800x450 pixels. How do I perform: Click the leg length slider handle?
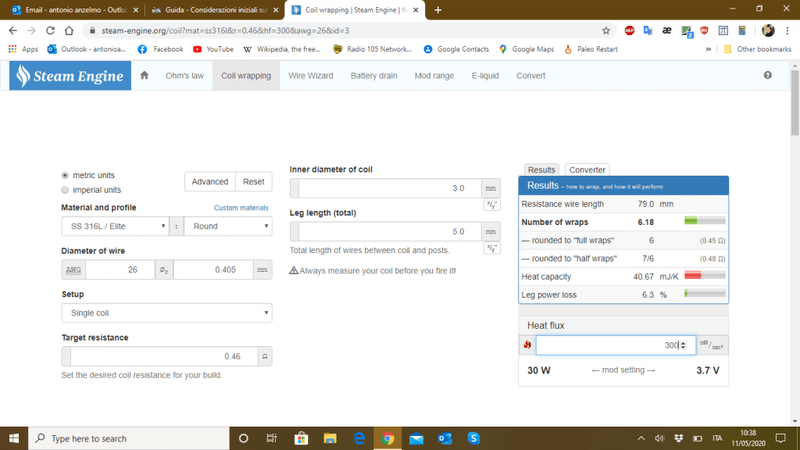tap(294, 232)
